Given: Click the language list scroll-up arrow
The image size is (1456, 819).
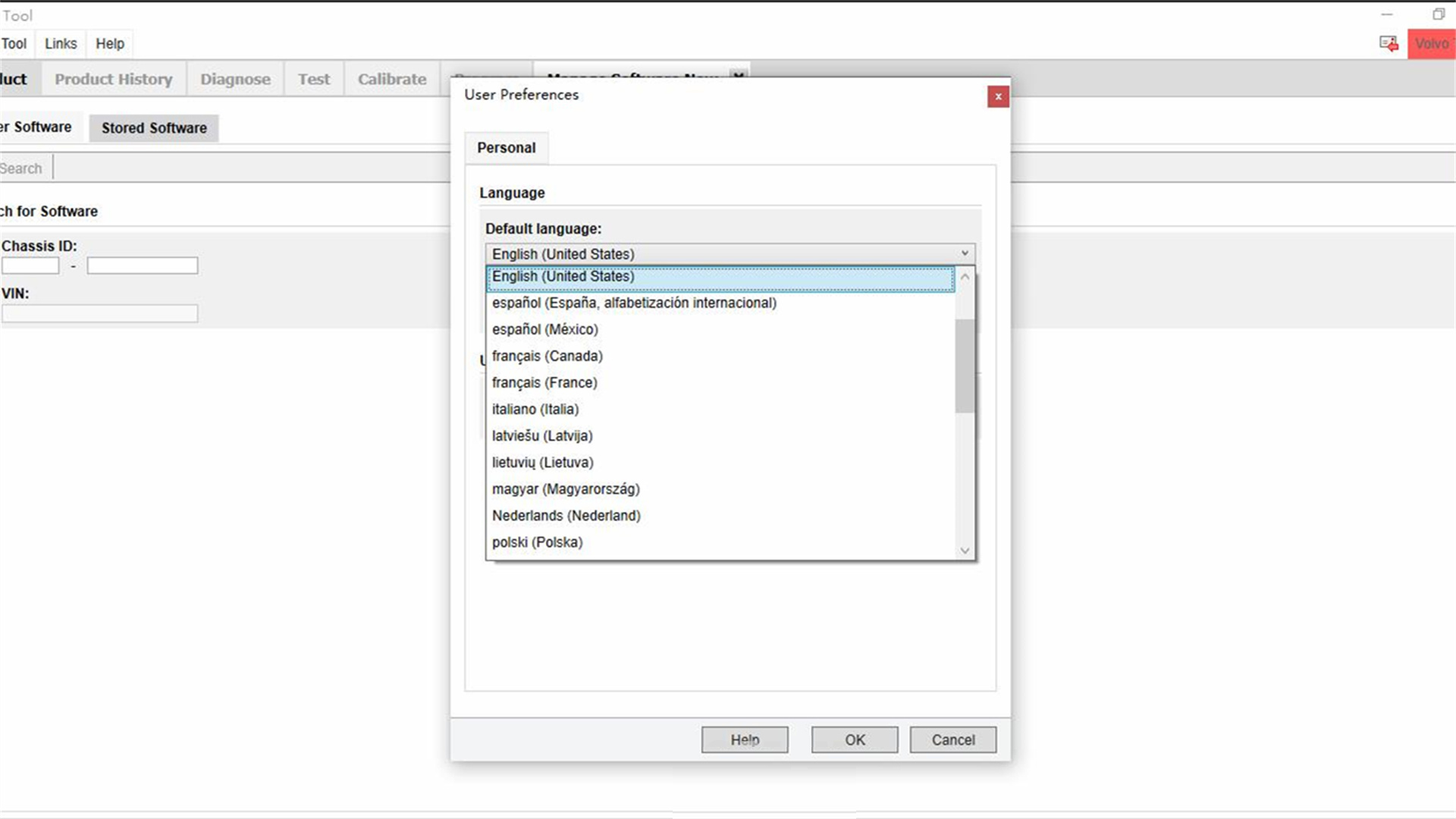Looking at the screenshot, I should [965, 277].
